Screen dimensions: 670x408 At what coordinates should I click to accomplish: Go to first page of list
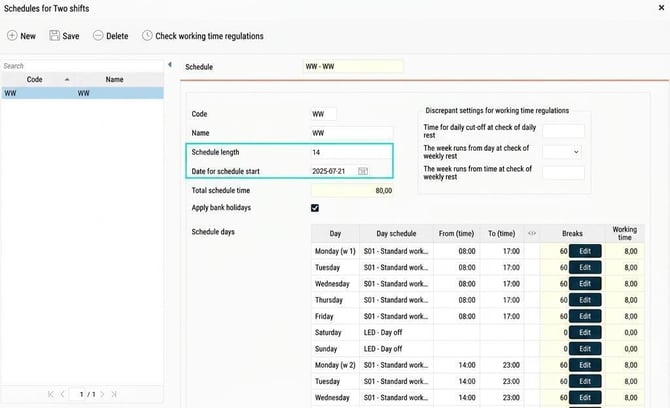(51, 394)
